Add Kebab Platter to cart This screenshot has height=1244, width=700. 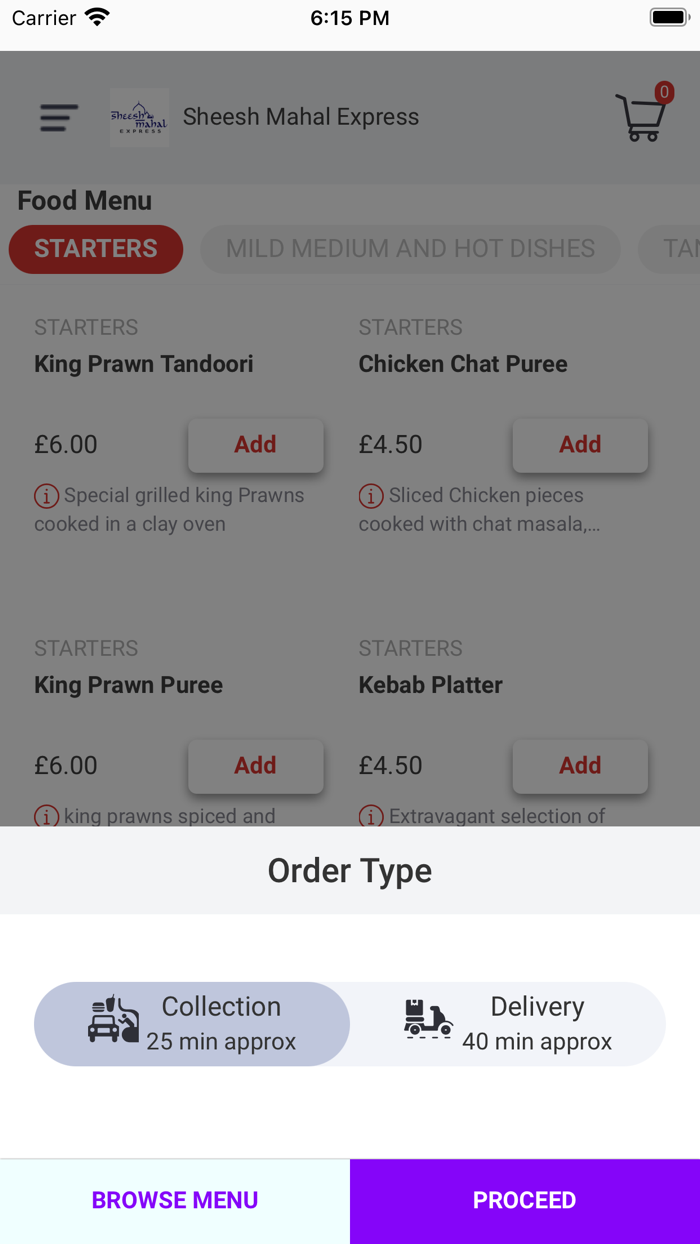[580, 766]
